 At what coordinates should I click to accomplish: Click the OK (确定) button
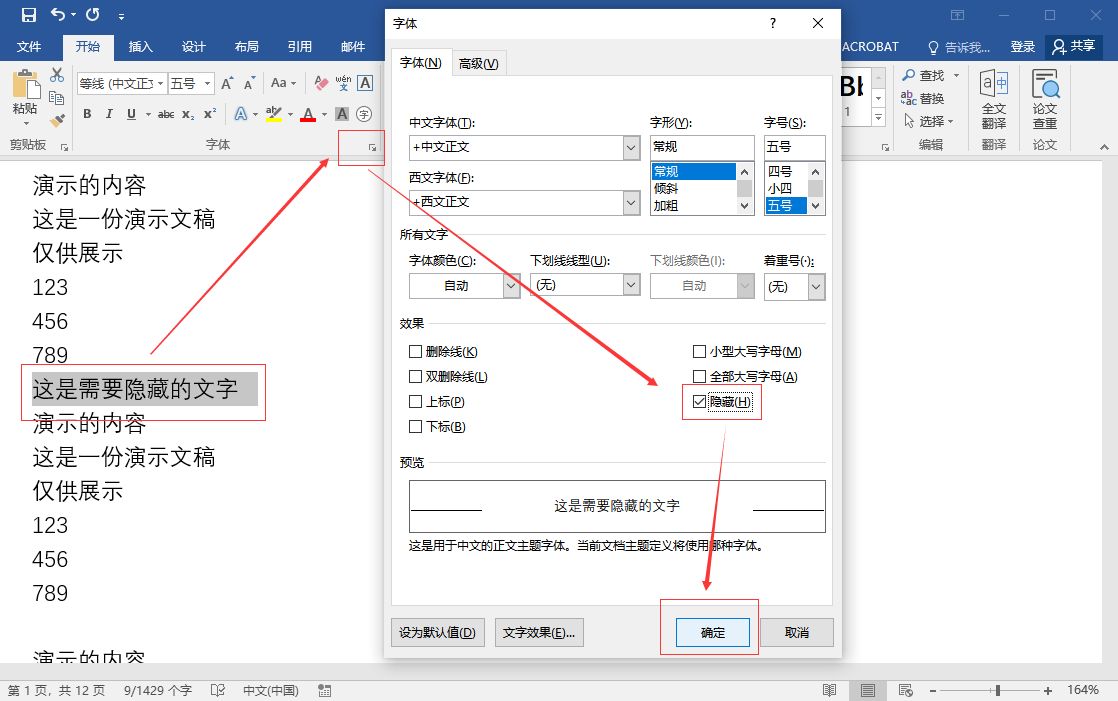pyautogui.click(x=712, y=633)
